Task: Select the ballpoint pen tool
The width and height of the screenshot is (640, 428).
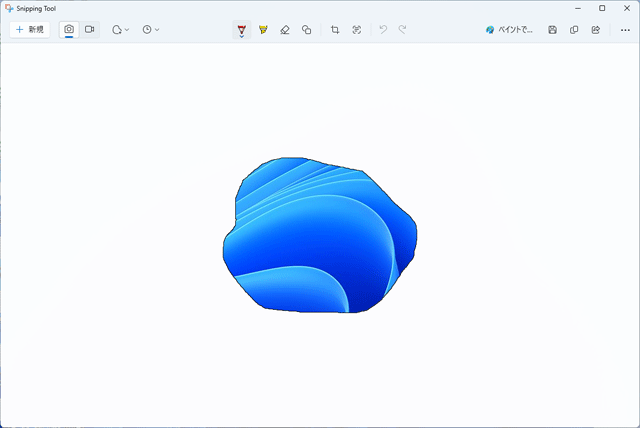Action: pos(241,28)
